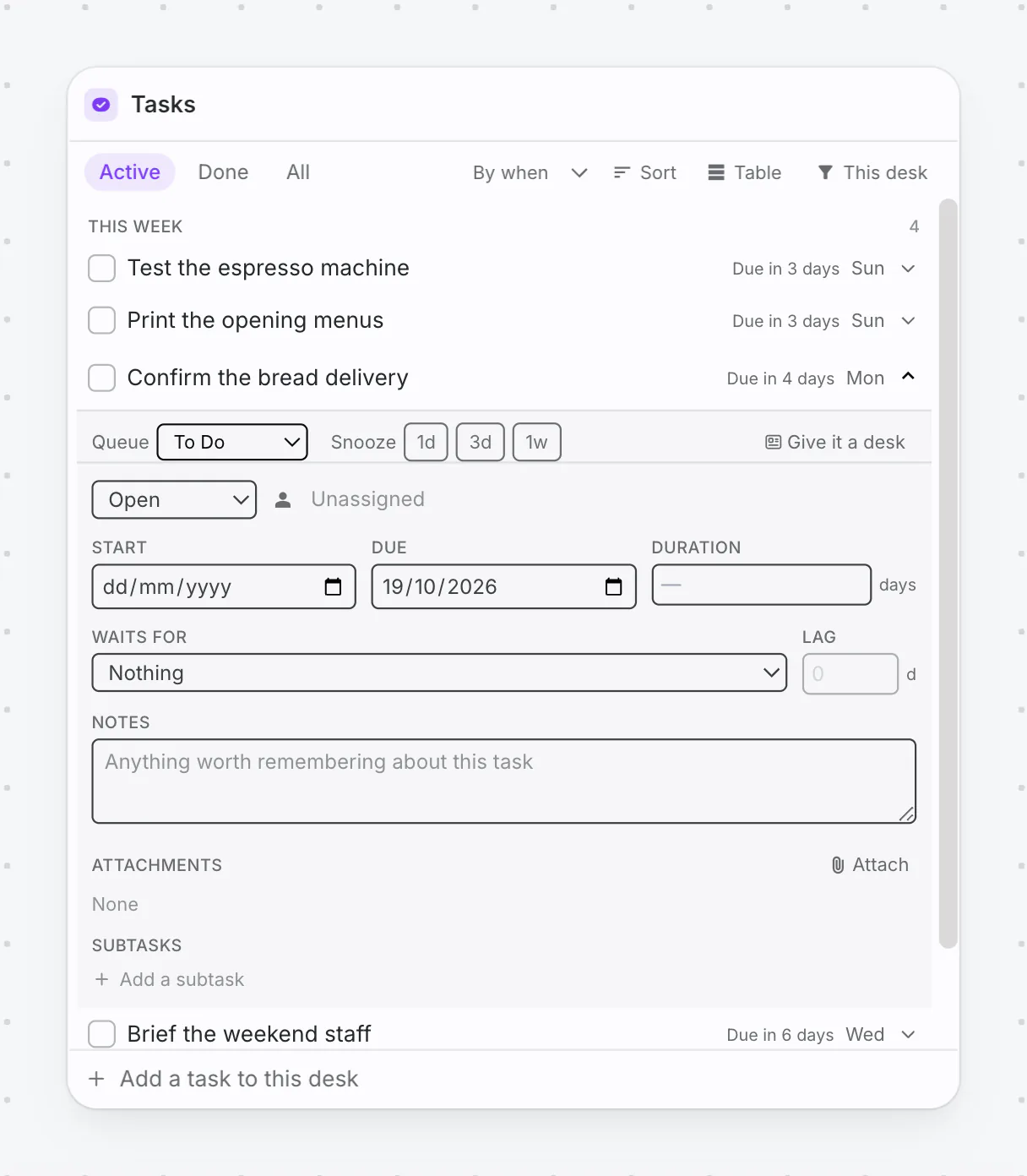The height and width of the screenshot is (1176, 1027).
Task: Switch to Table view
Action: point(744,172)
